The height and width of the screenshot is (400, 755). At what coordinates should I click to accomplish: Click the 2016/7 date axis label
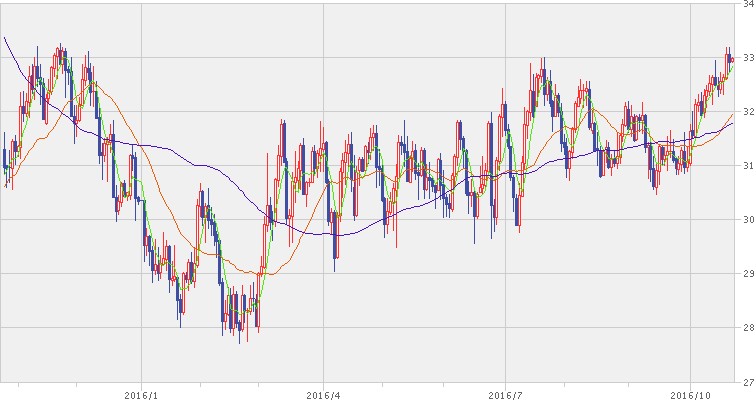click(x=505, y=396)
